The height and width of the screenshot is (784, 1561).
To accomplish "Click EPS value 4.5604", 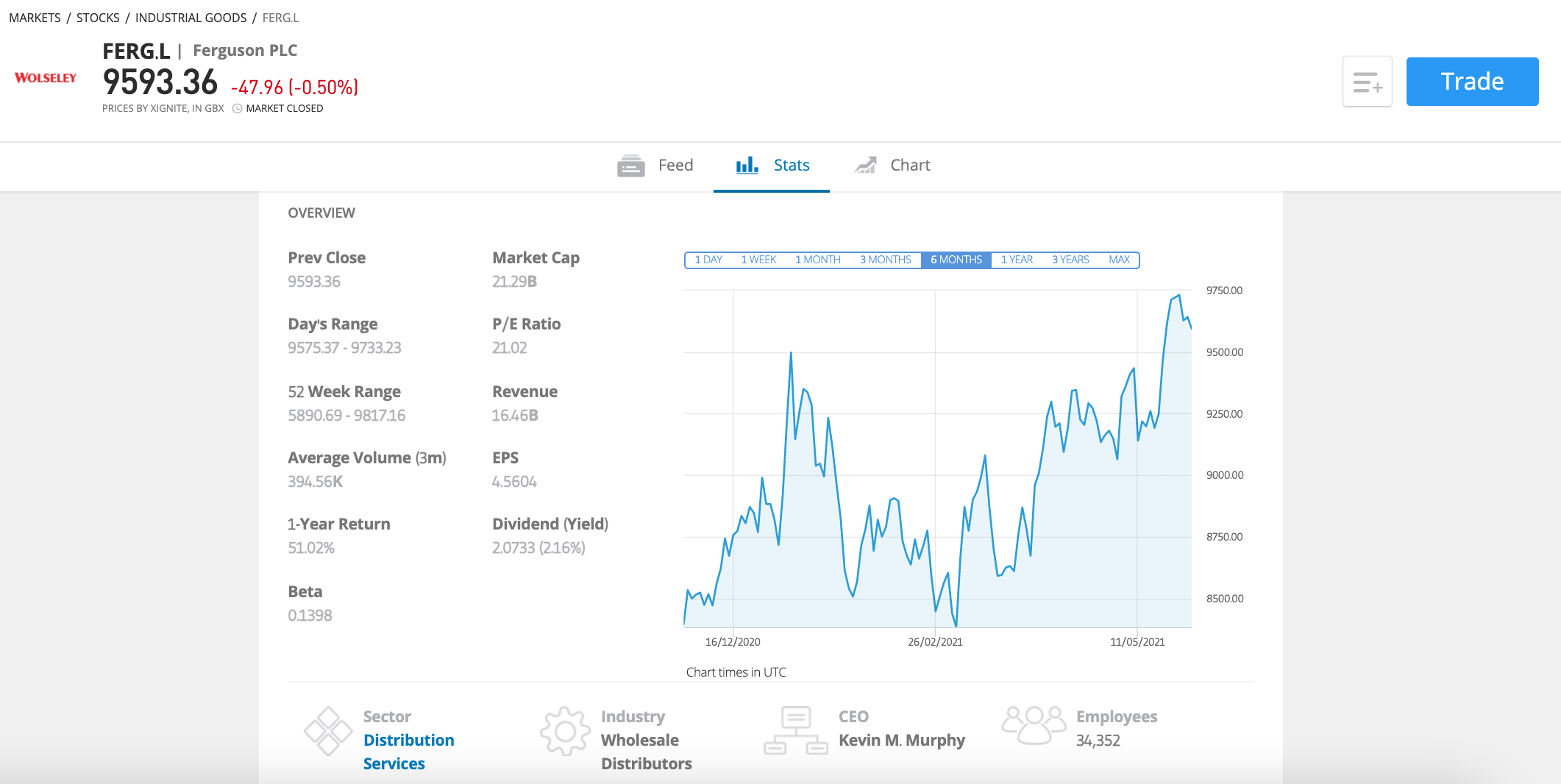I will click(x=514, y=482).
